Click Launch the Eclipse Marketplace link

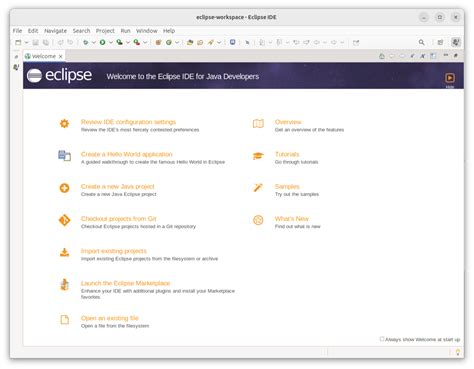coord(125,283)
